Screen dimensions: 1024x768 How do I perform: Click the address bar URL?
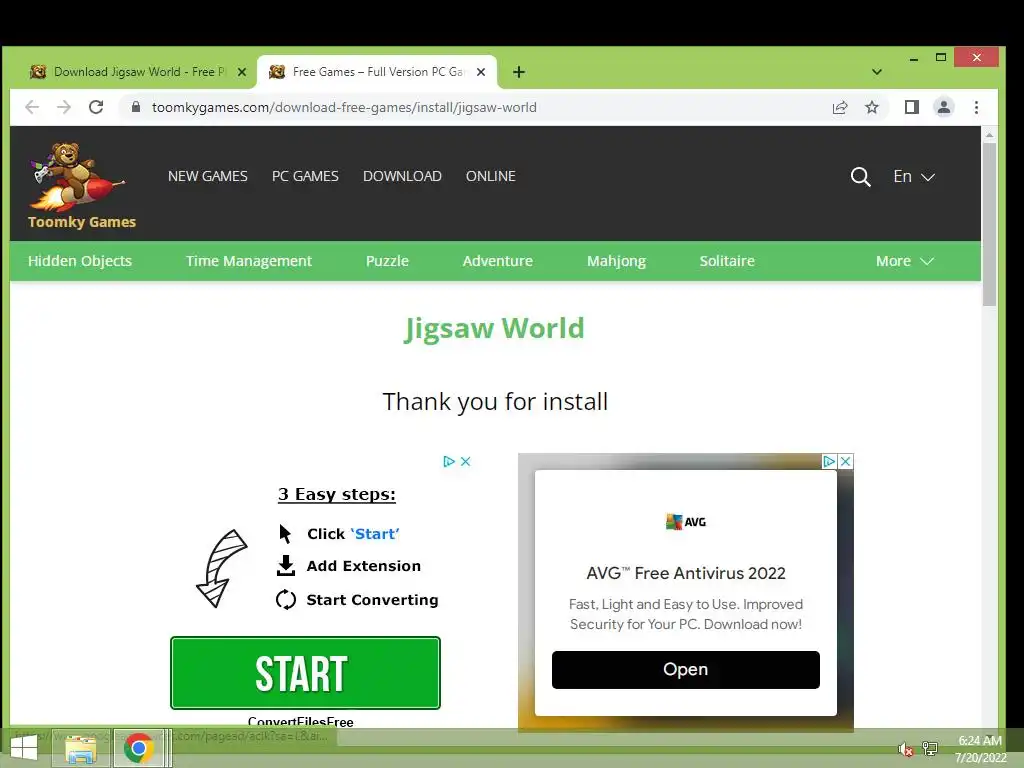tap(344, 107)
